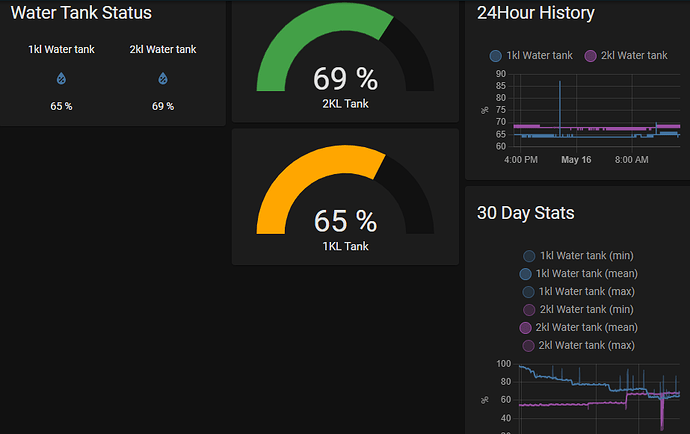Click the May 16 label on the history axis

pos(577,159)
